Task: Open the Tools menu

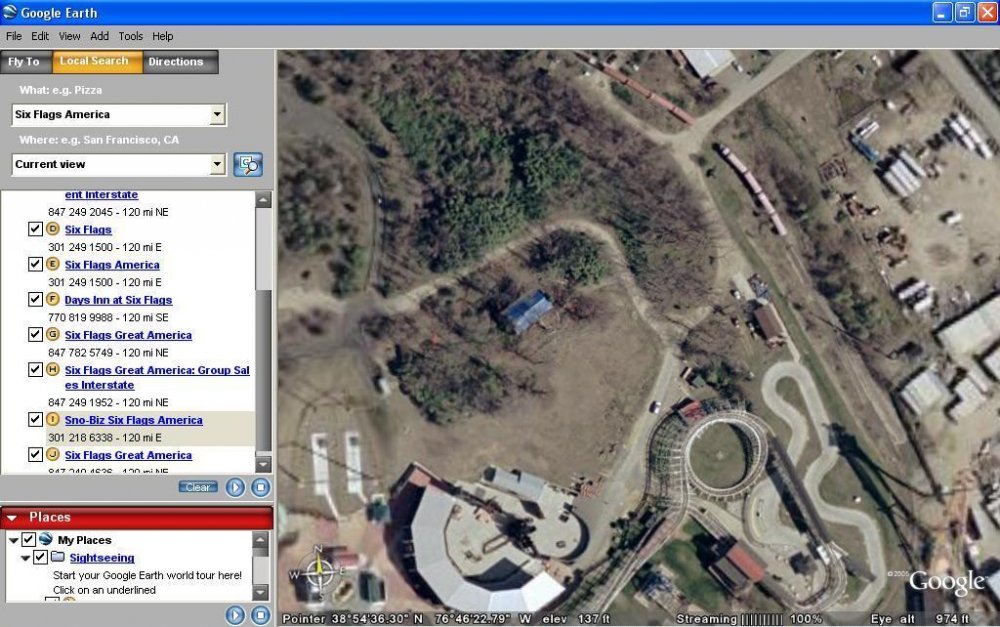Action: tap(130, 36)
